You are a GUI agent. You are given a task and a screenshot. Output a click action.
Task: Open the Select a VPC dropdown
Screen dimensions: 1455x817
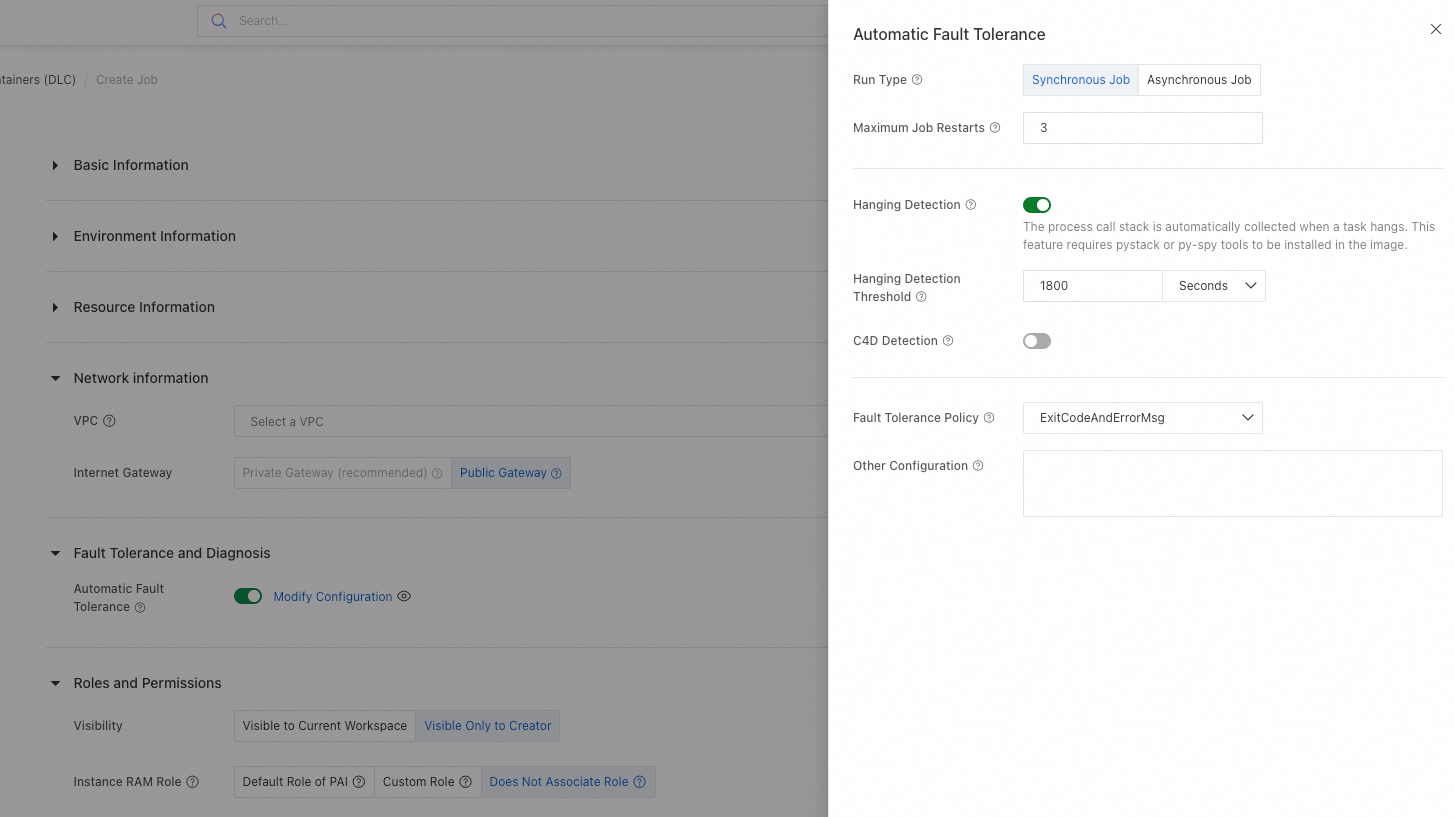pos(531,422)
